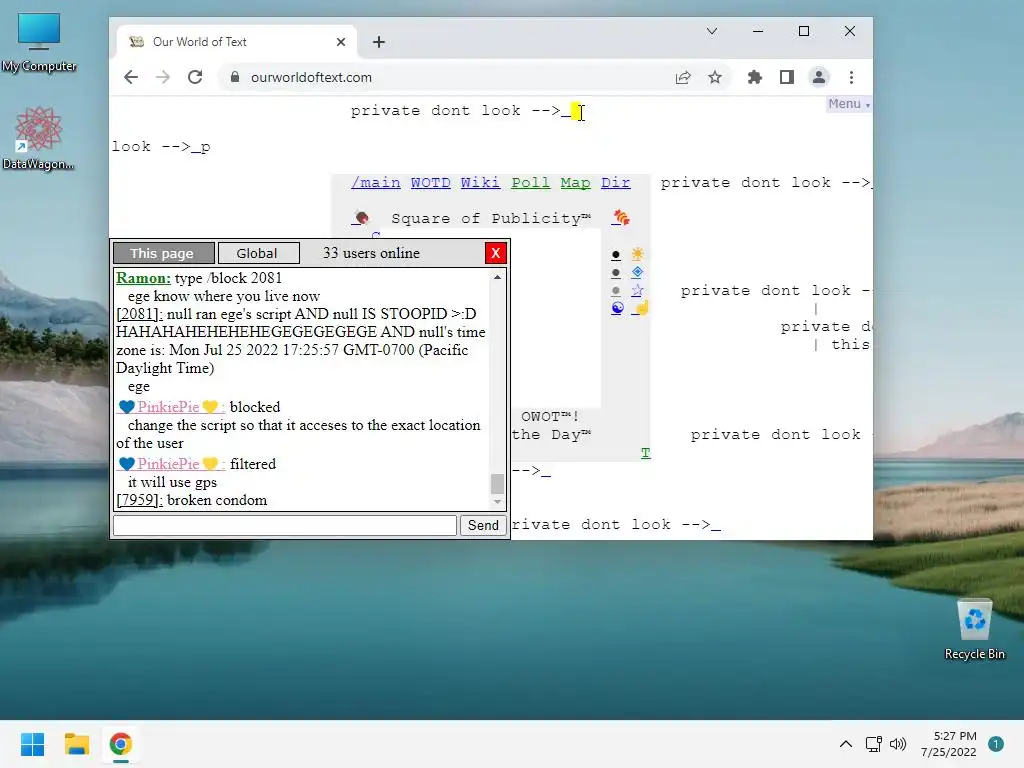Click the lock icon in address bar
Image resolution: width=1024 pixels, height=768 pixels.
tap(234, 77)
